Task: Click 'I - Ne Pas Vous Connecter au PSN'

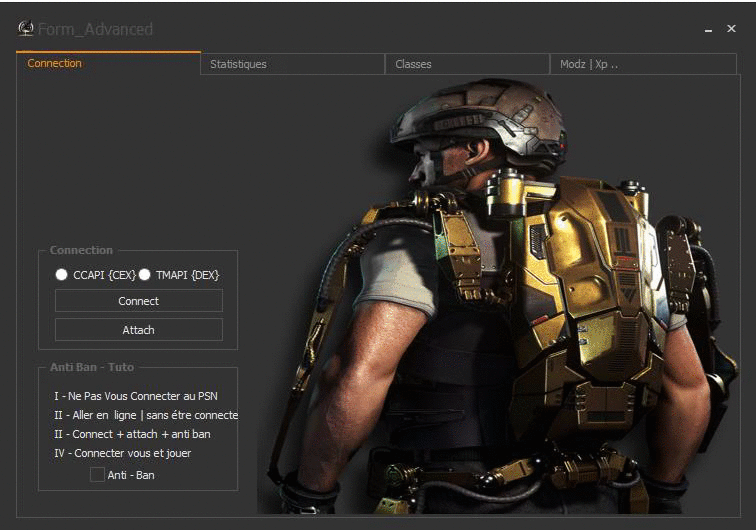Action: [x=136, y=396]
